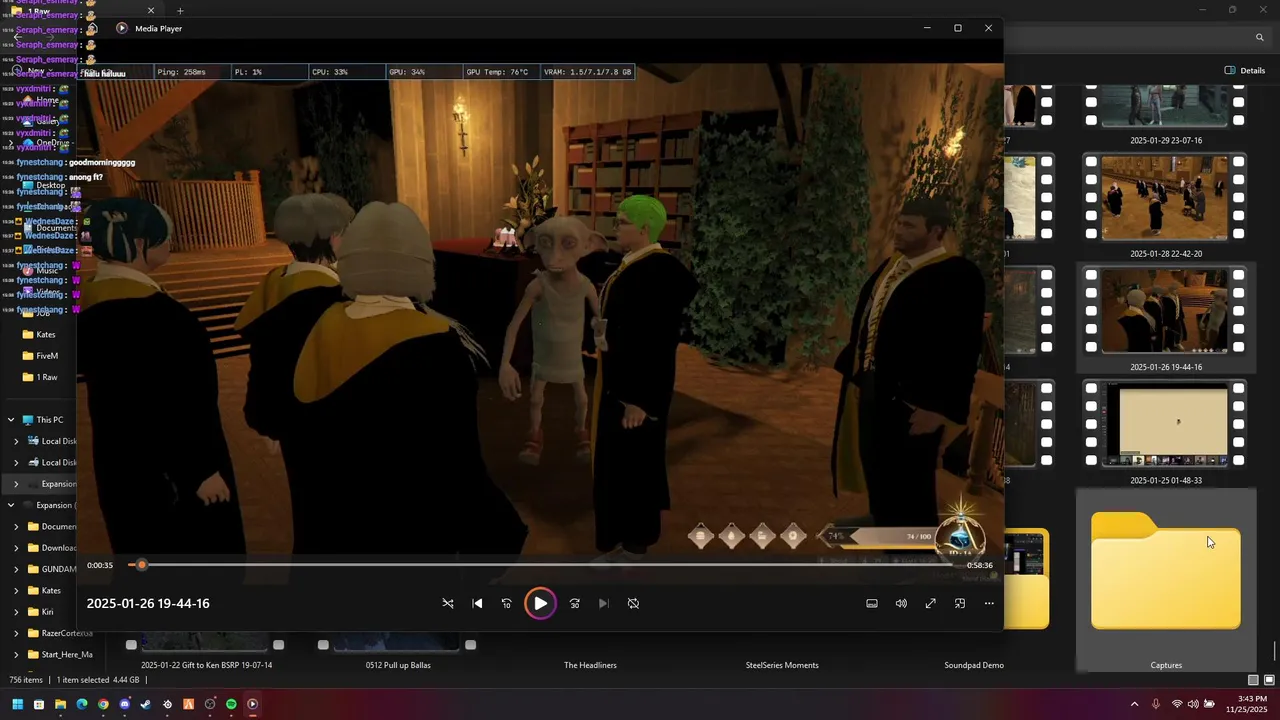This screenshot has height=720, width=1280.
Task: Skip back 10 seconds
Action: [506, 603]
